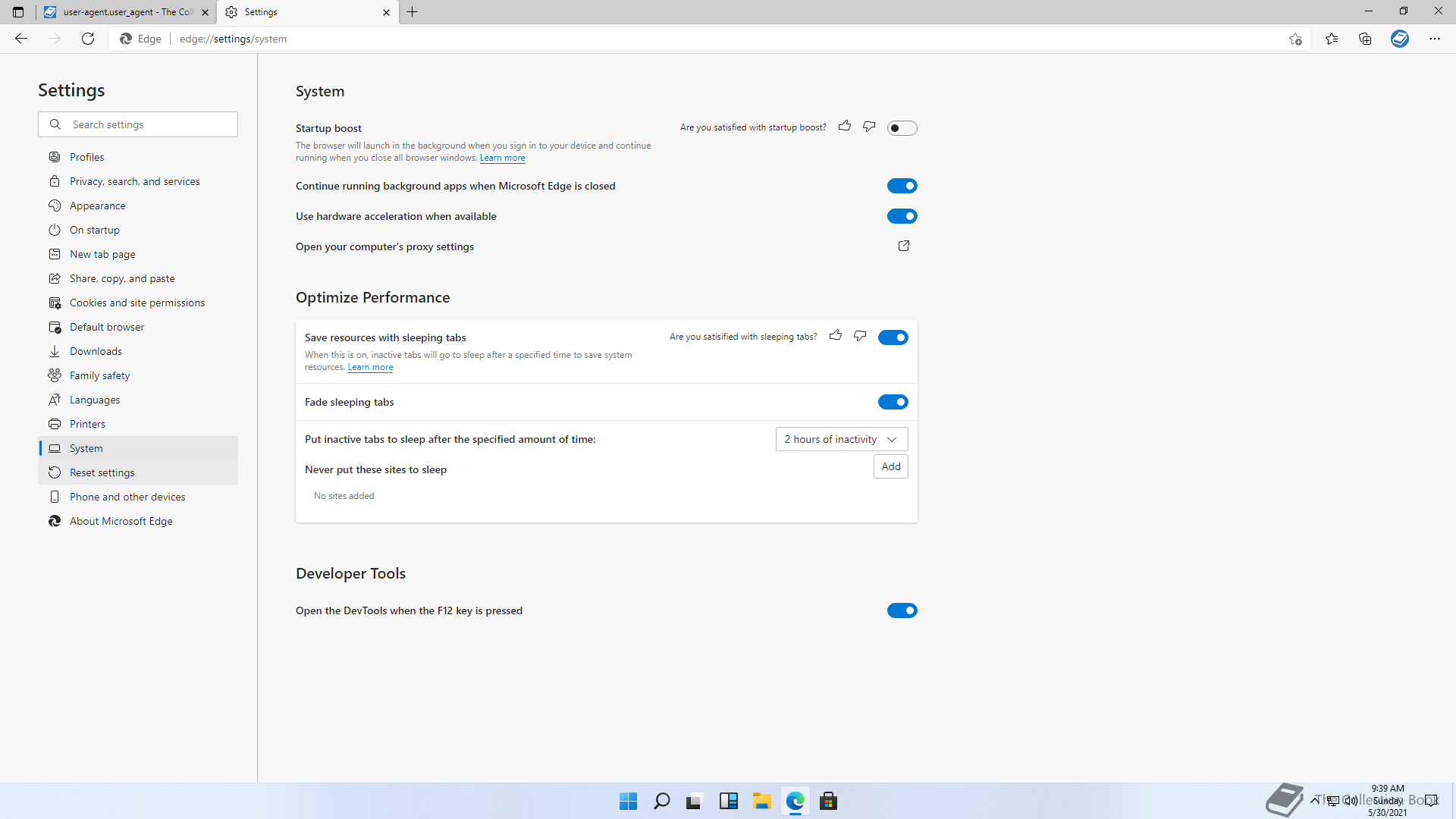Show hidden system tray icons chevron

[1314, 800]
